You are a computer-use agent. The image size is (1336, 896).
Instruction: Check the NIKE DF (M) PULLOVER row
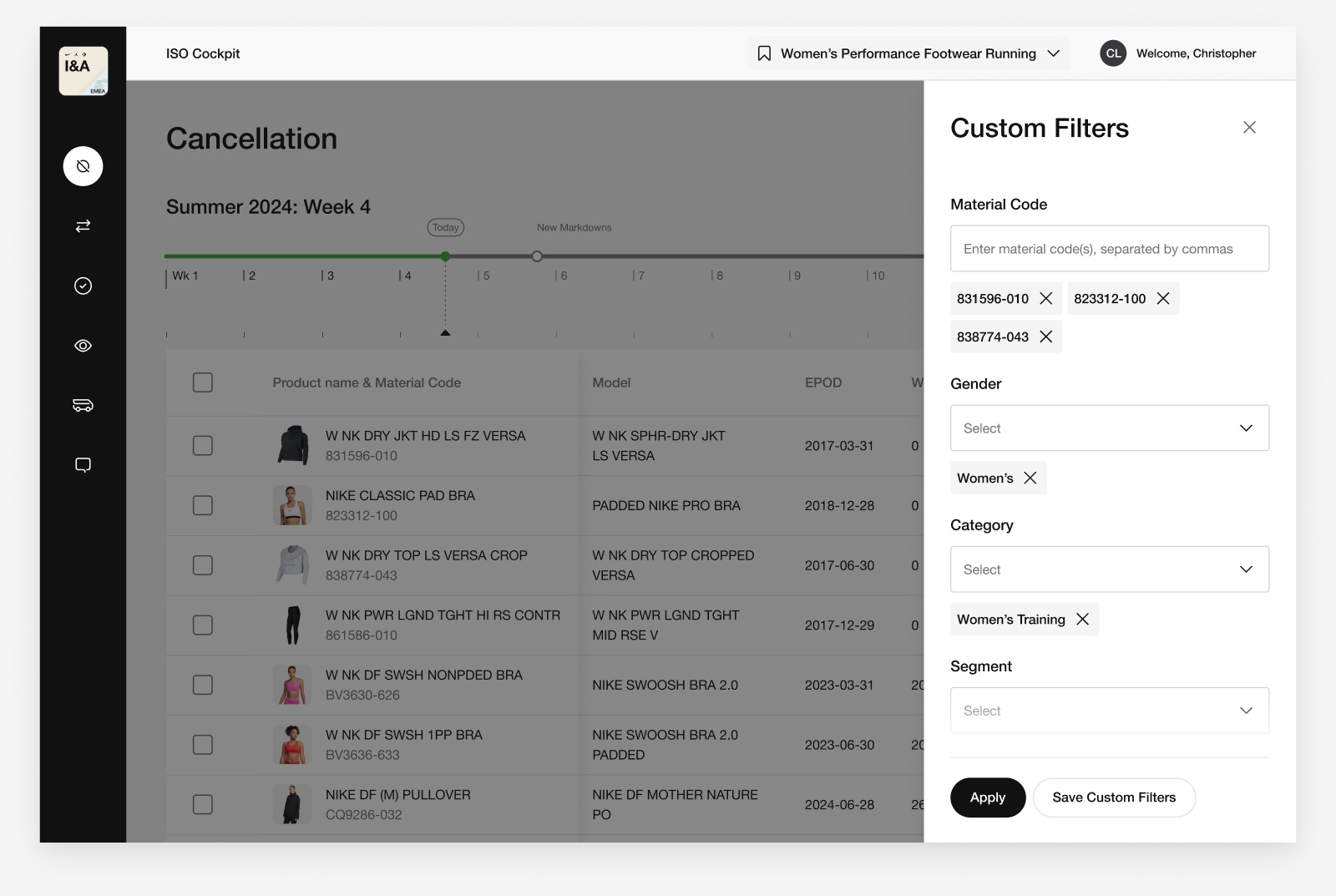click(x=203, y=804)
